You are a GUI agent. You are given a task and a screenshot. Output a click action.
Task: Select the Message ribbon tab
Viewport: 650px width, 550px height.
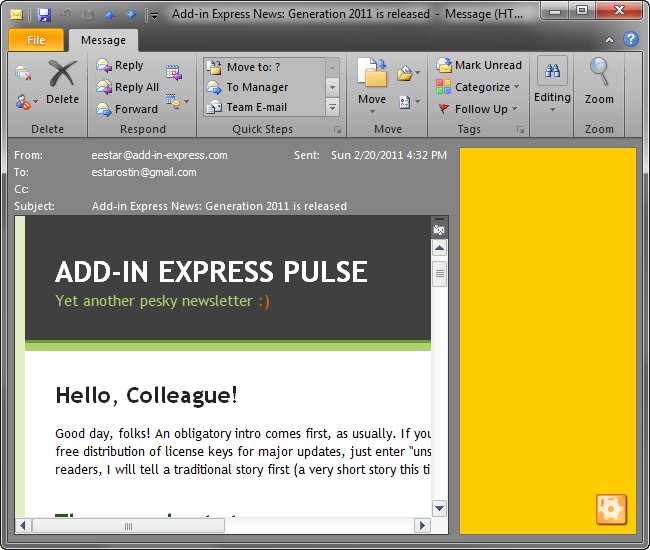coord(103,40)
